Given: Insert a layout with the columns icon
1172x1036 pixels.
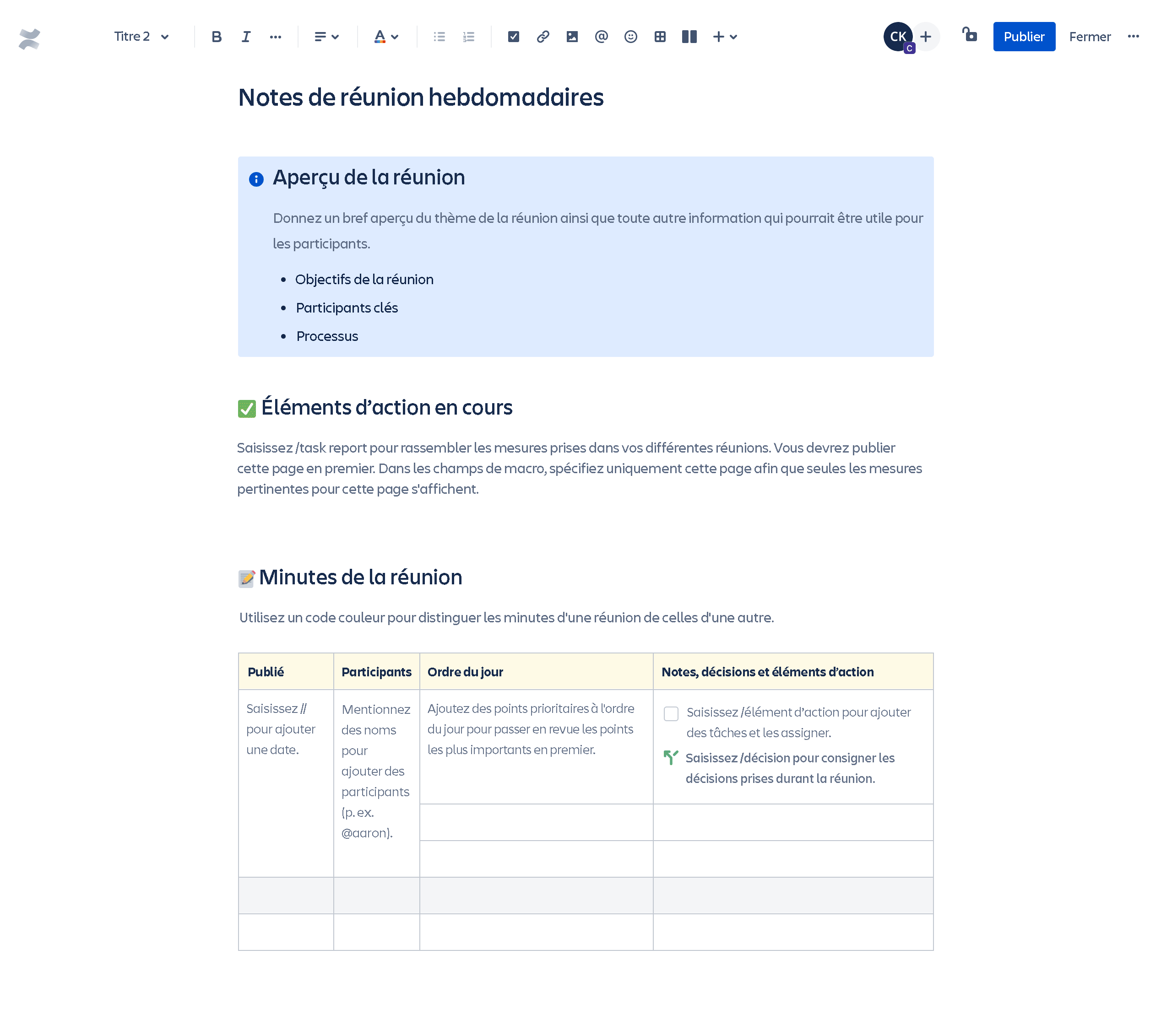Looking at the screenshot, I should 689,36.
